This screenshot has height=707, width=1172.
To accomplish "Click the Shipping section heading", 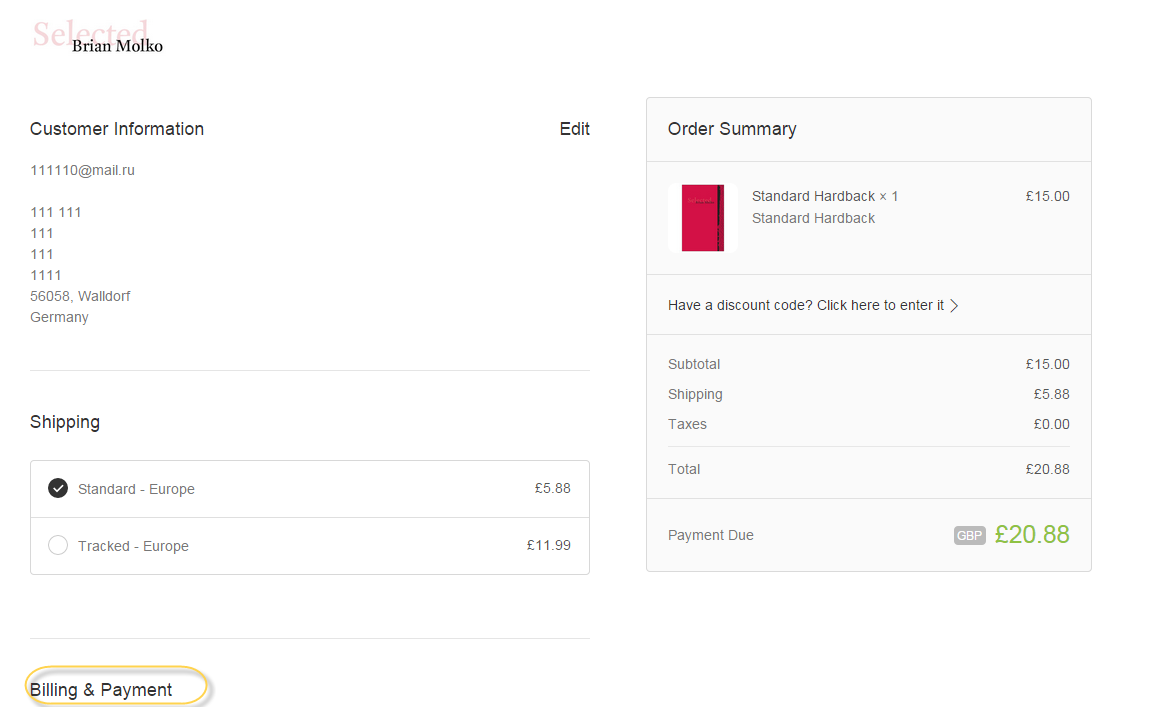I will tap(64, 422).
